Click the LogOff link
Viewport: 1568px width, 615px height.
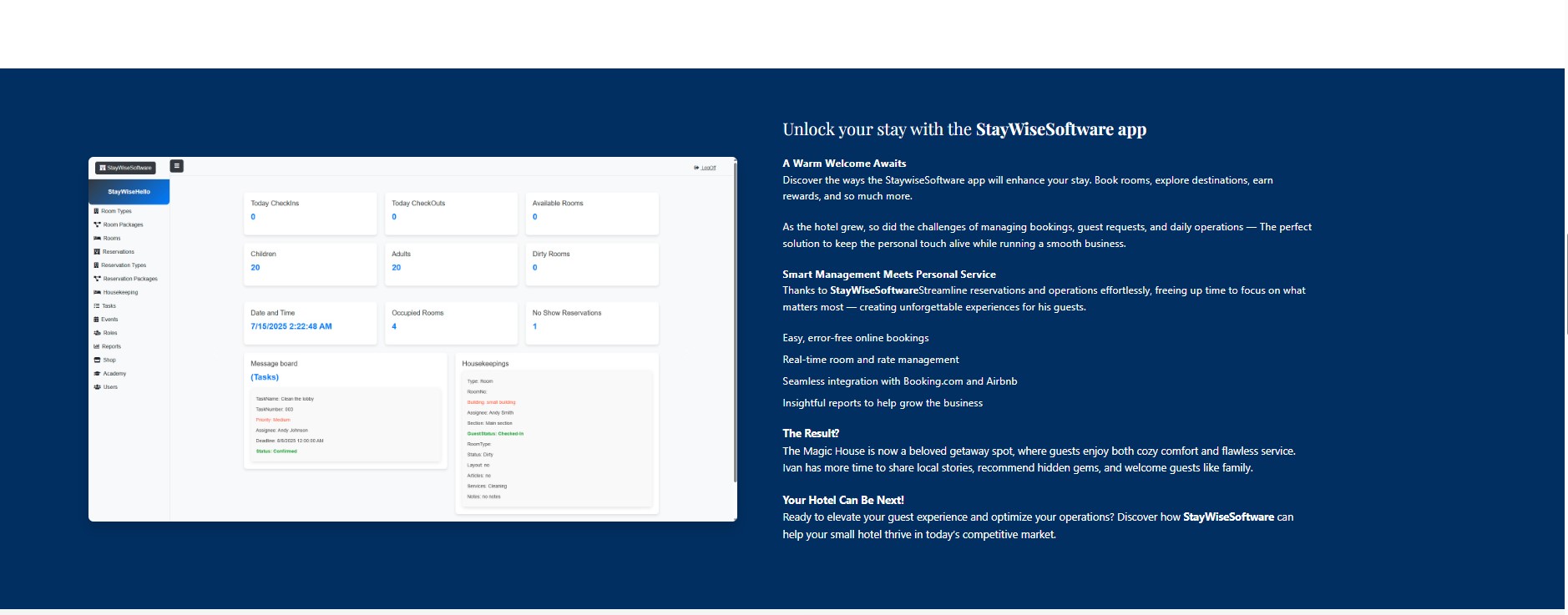click(x=705, y=168)
